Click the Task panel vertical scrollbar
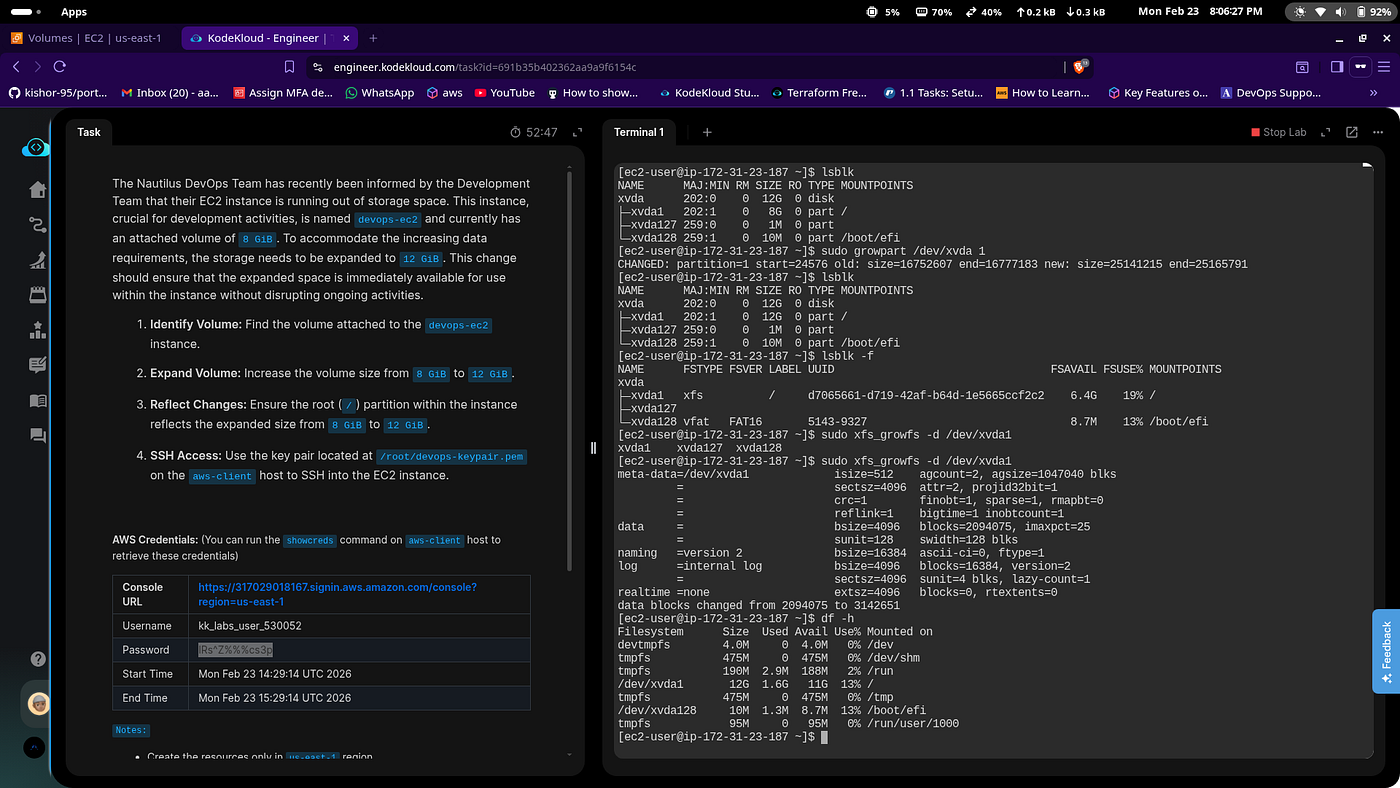Viewport: 1400px width, 788px height. pos(571,370)
